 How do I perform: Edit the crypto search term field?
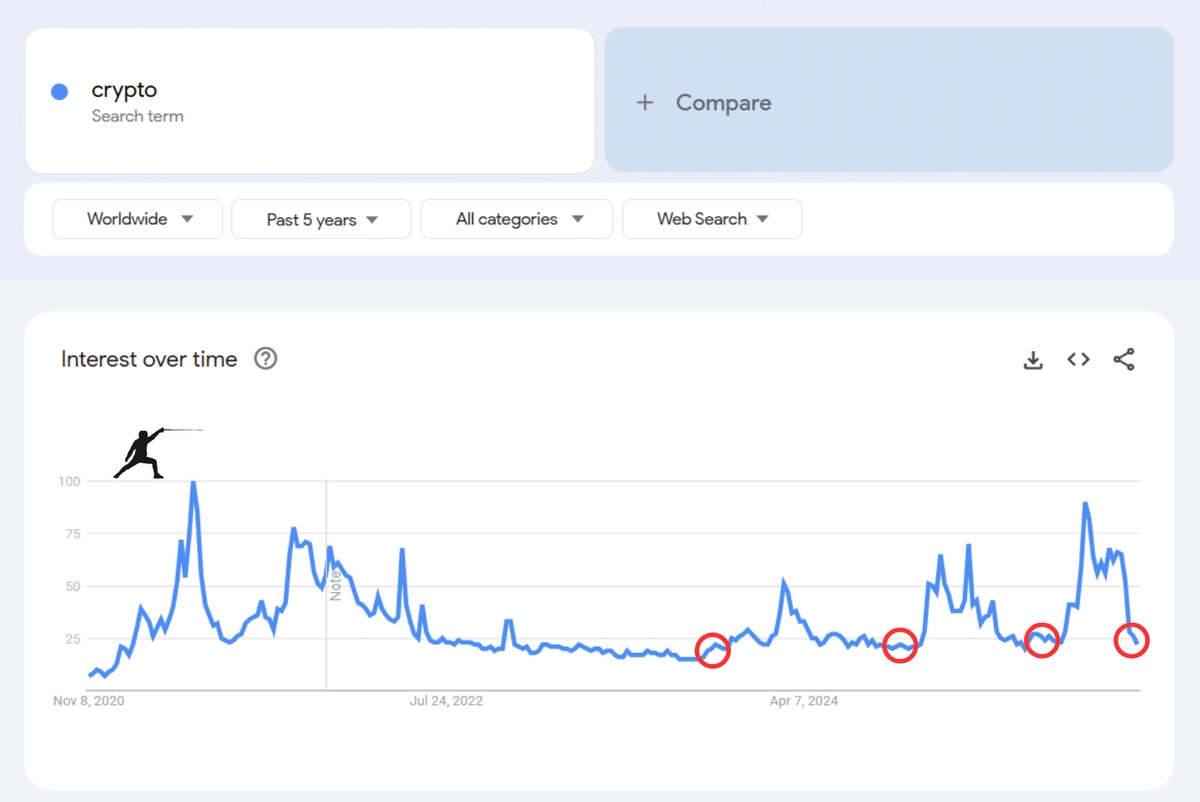310,100
